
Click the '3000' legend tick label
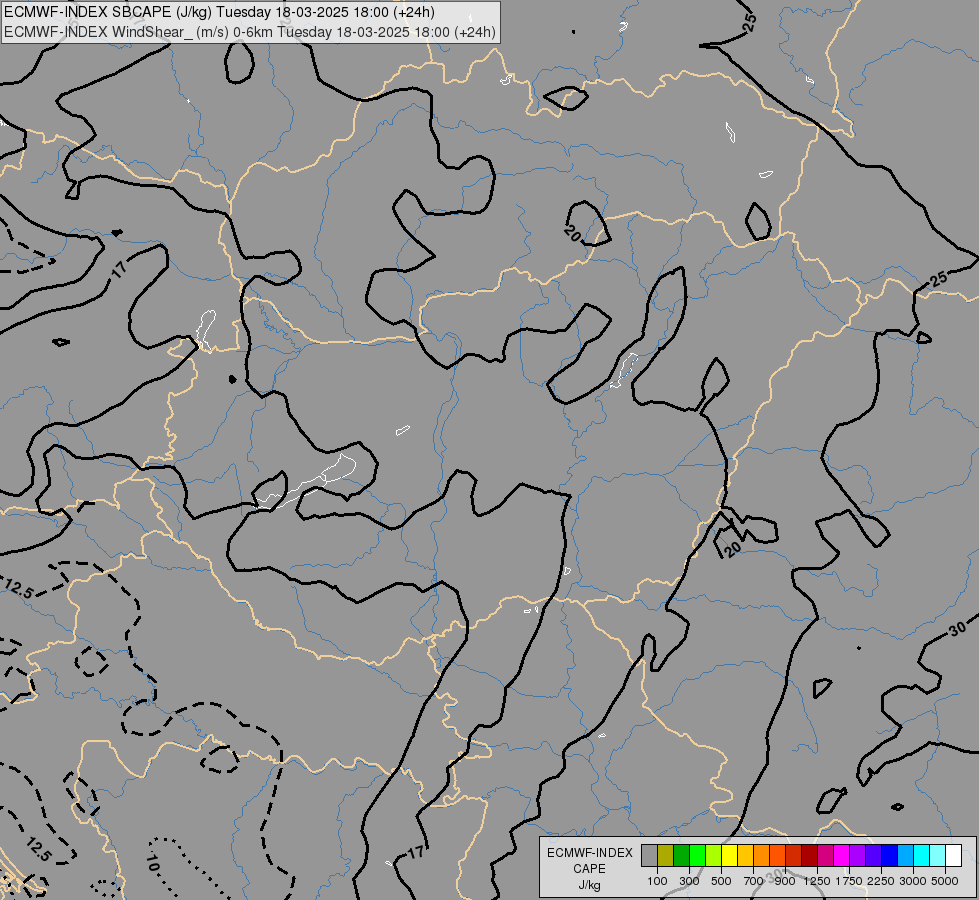pos(913,881)
